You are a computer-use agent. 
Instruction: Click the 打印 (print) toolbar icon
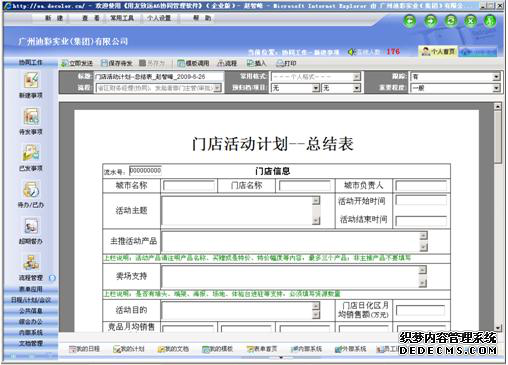tap(286, 63)
